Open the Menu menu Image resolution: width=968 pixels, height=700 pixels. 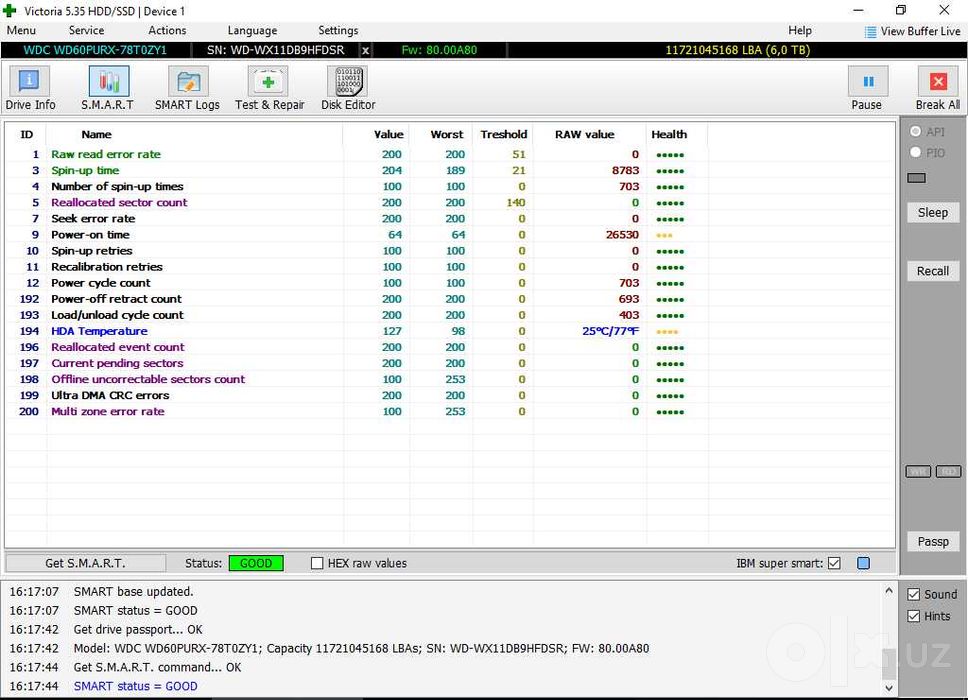coord(22,30)
